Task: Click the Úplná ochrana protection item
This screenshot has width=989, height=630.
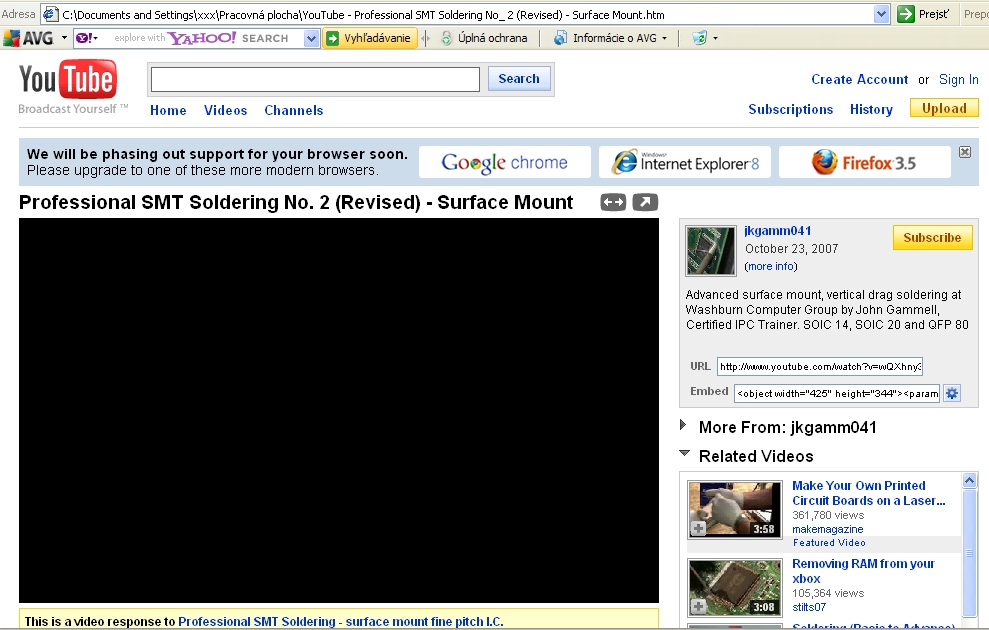Action: click(x=483, y=38)
